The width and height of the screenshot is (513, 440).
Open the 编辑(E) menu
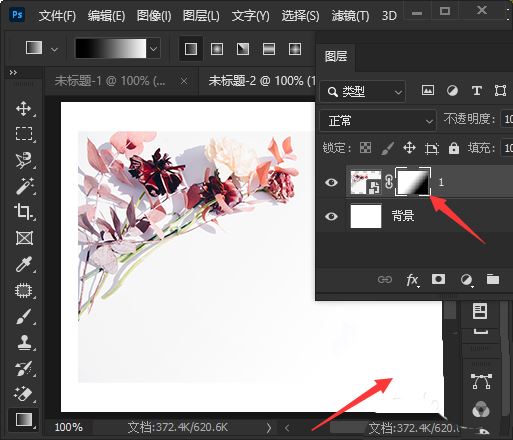pos(106,16)
